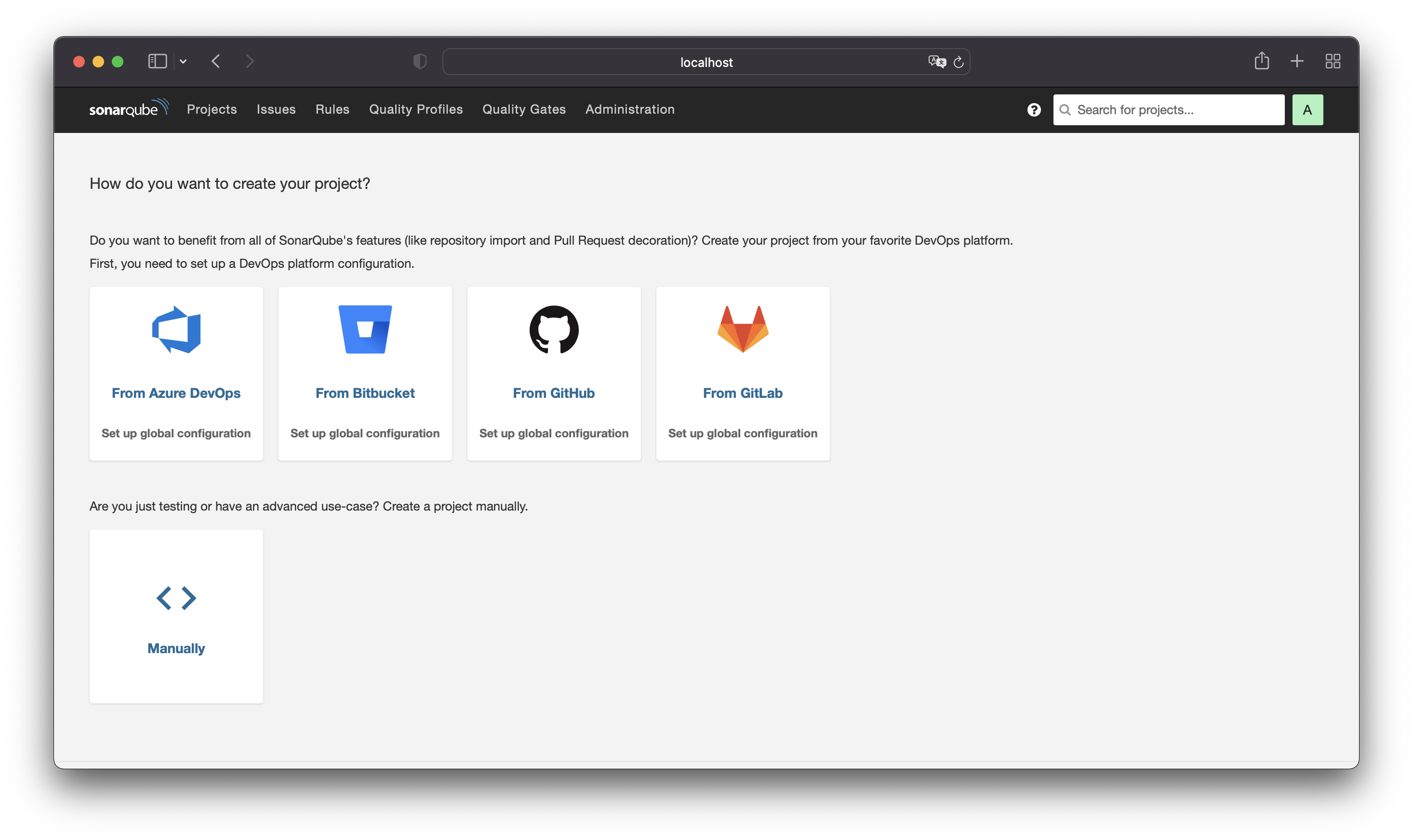Open Safari tab overview grid icon
Image resolution: width=1413 pixels, height=840 pixels.
pyautogui.click(x=1333, y=61)
